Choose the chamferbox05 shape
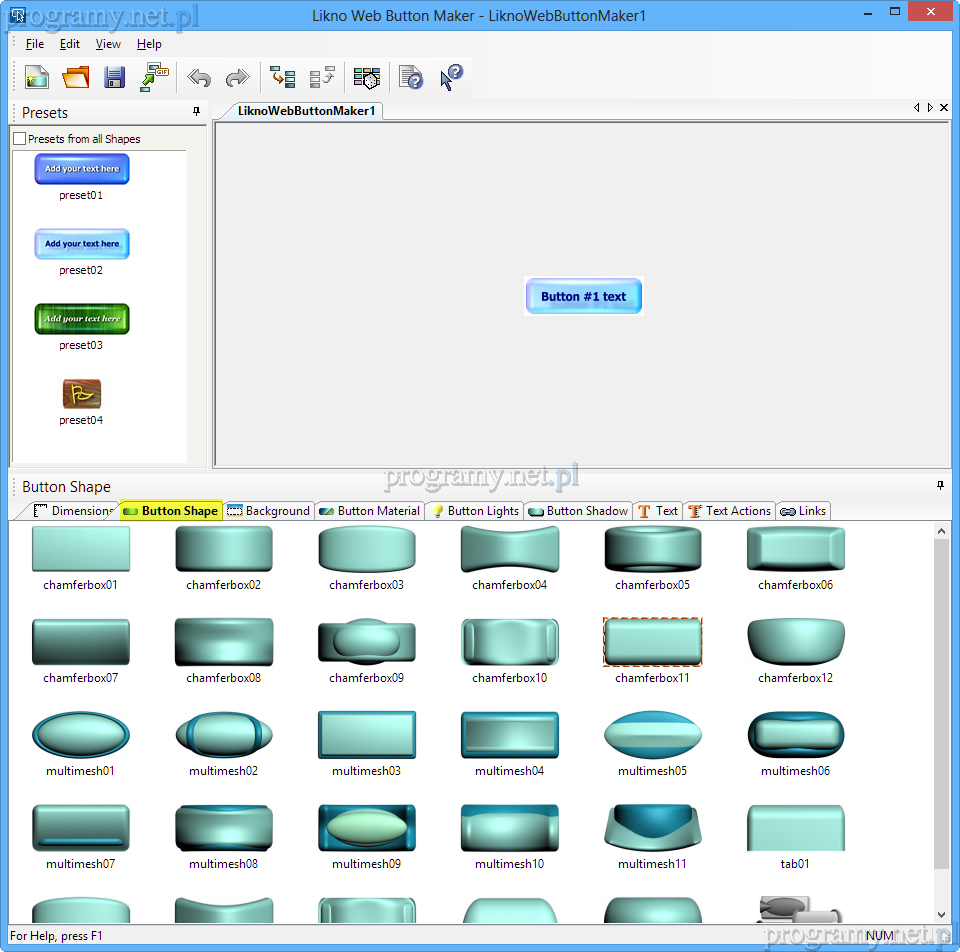This screenshot has height=952, width=960. 653,549
